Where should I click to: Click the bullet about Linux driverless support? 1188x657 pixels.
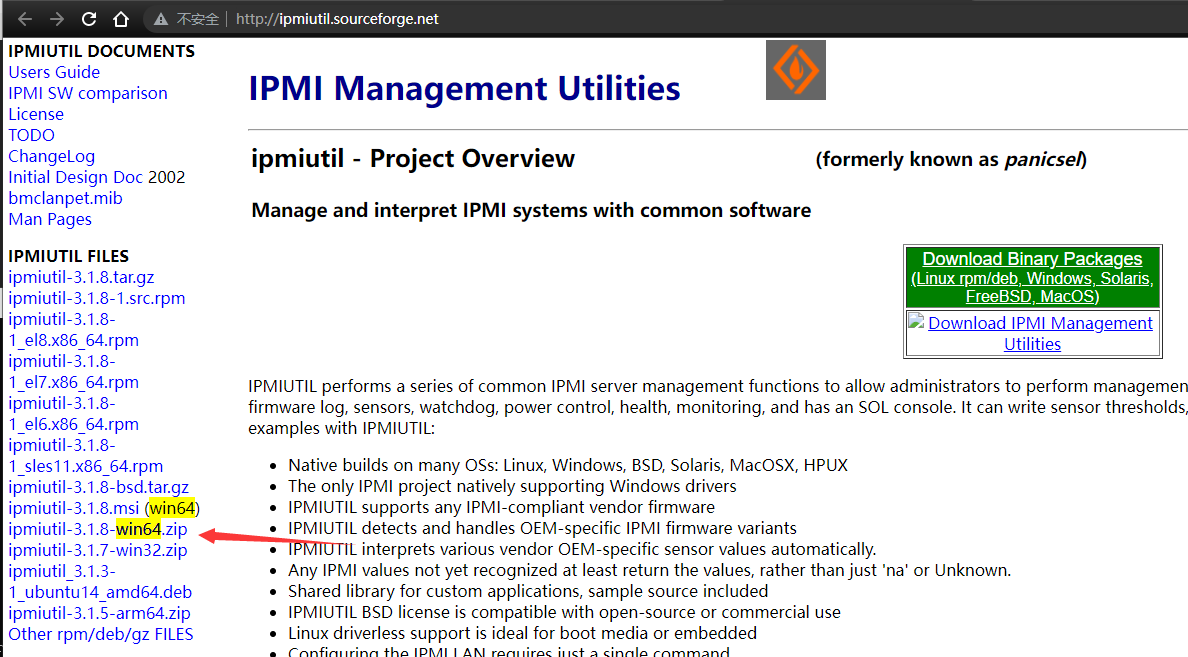(x=522, y=634)
